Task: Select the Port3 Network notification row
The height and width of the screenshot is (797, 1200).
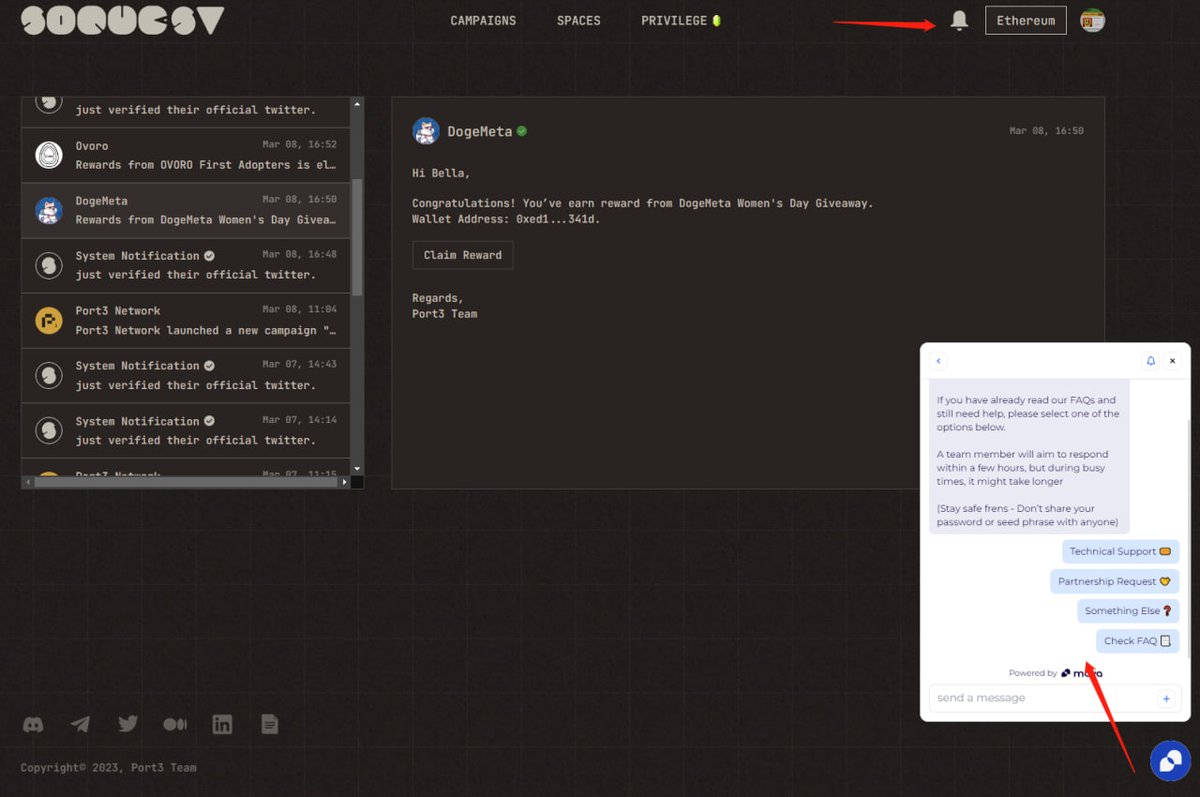Action: coord(186,320)
